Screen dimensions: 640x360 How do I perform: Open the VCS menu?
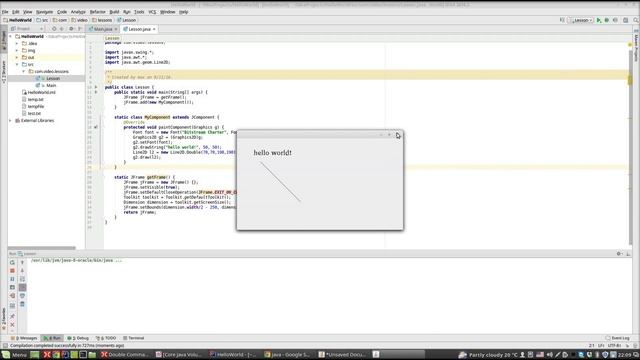[152, 12]
